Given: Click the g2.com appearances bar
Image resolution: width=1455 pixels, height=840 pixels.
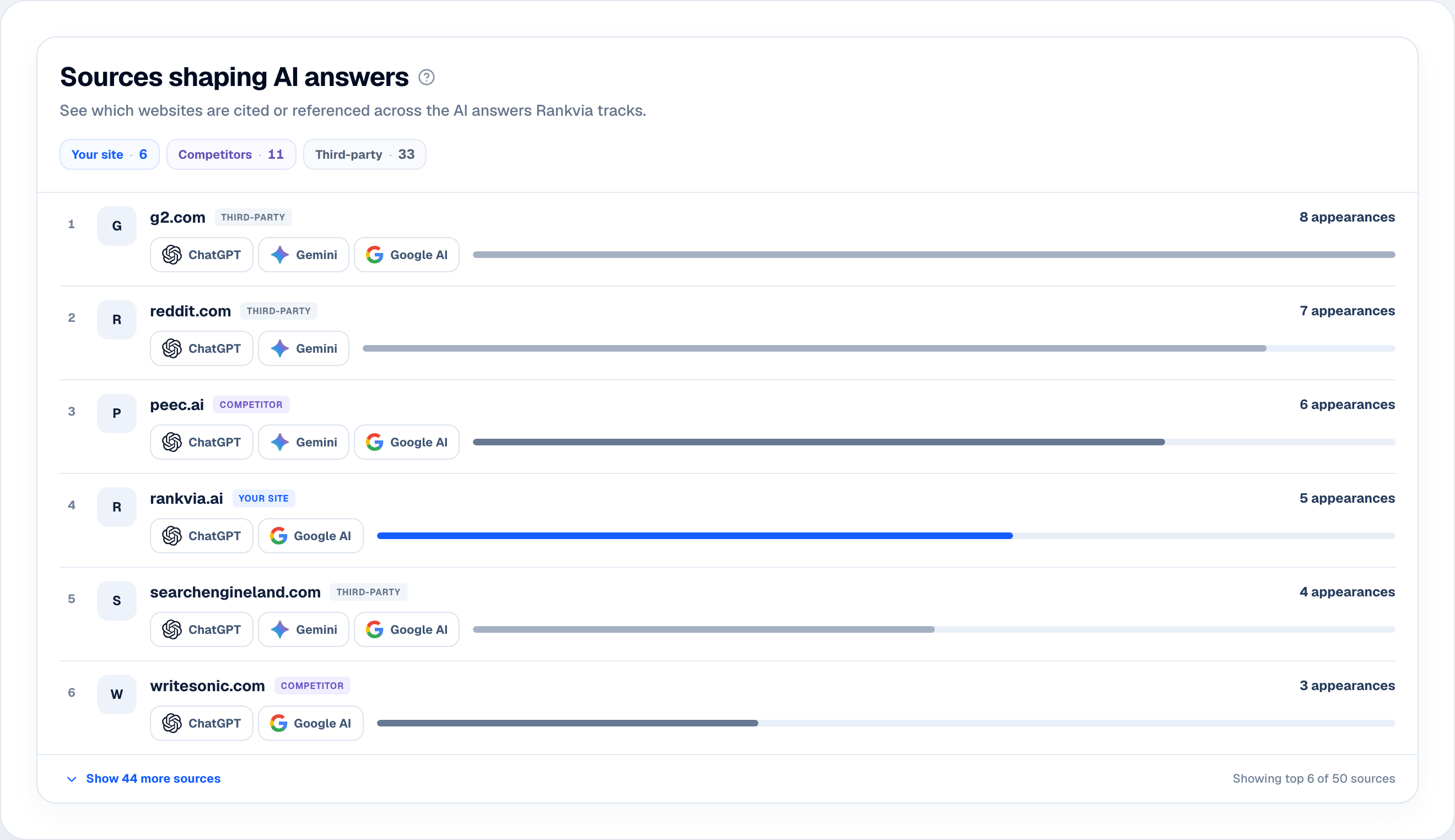Looking at the screenshot, I should (x=934, y=255).
